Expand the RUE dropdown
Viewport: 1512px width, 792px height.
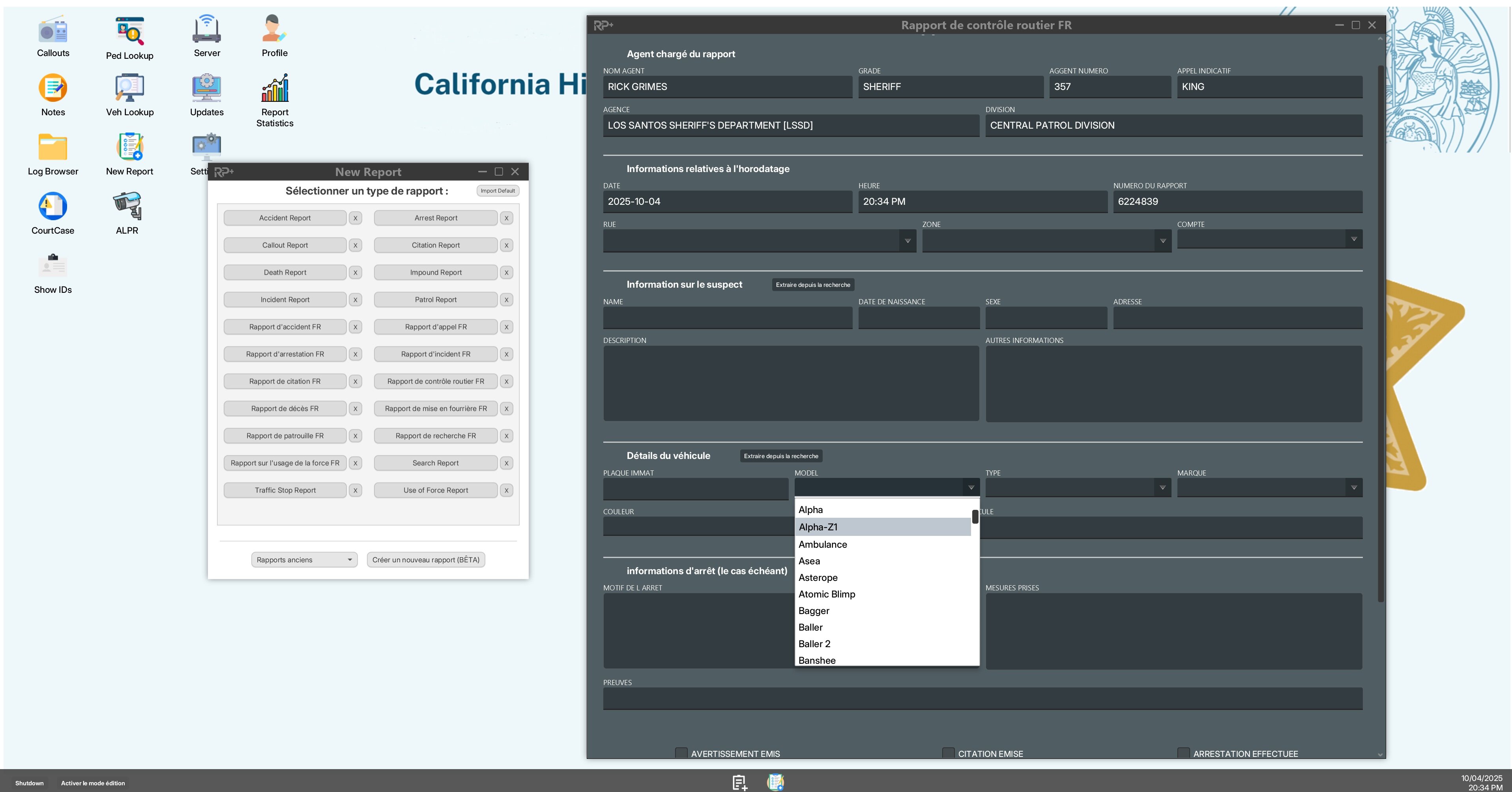coord(908,241)
